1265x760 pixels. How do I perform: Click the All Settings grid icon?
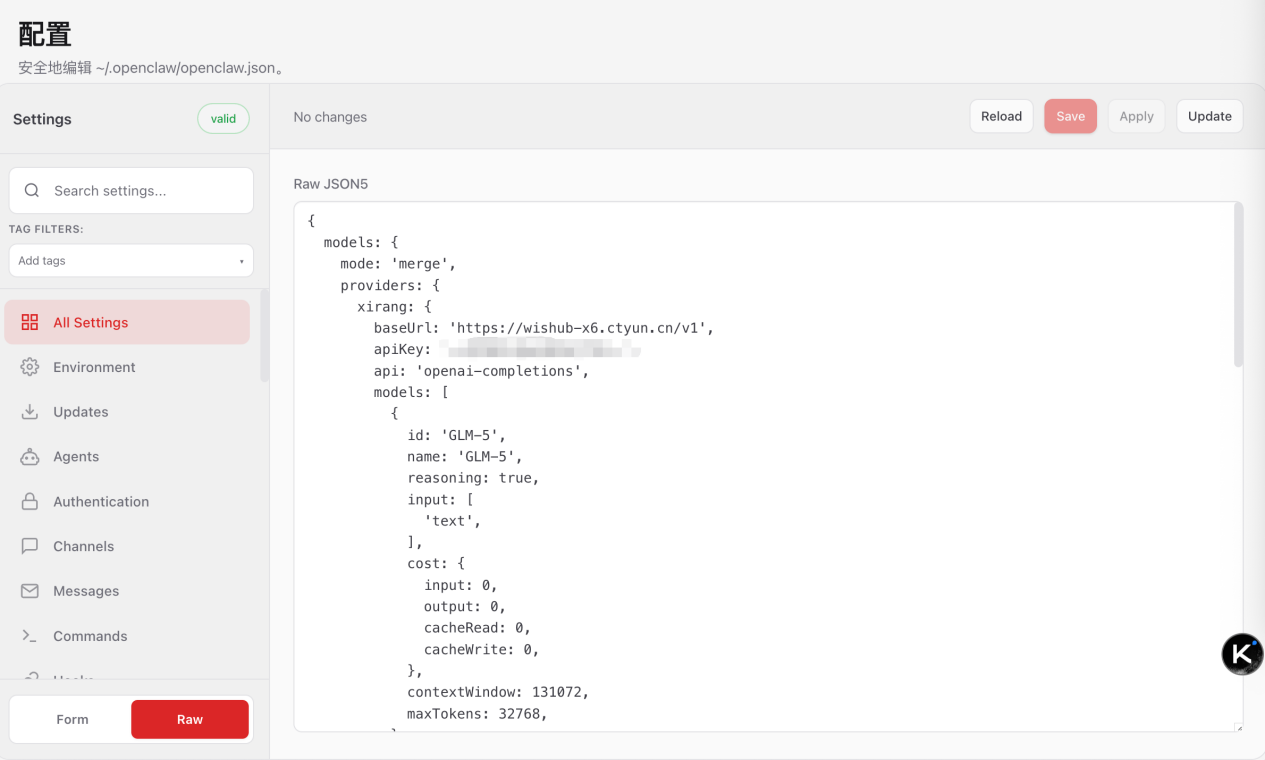click(x=30, y=322)
